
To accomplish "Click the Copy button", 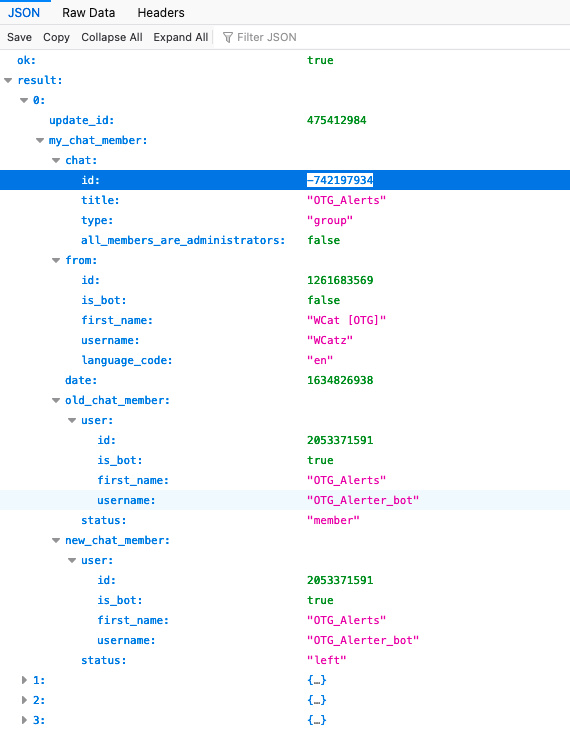I will (x=56, y=37).
